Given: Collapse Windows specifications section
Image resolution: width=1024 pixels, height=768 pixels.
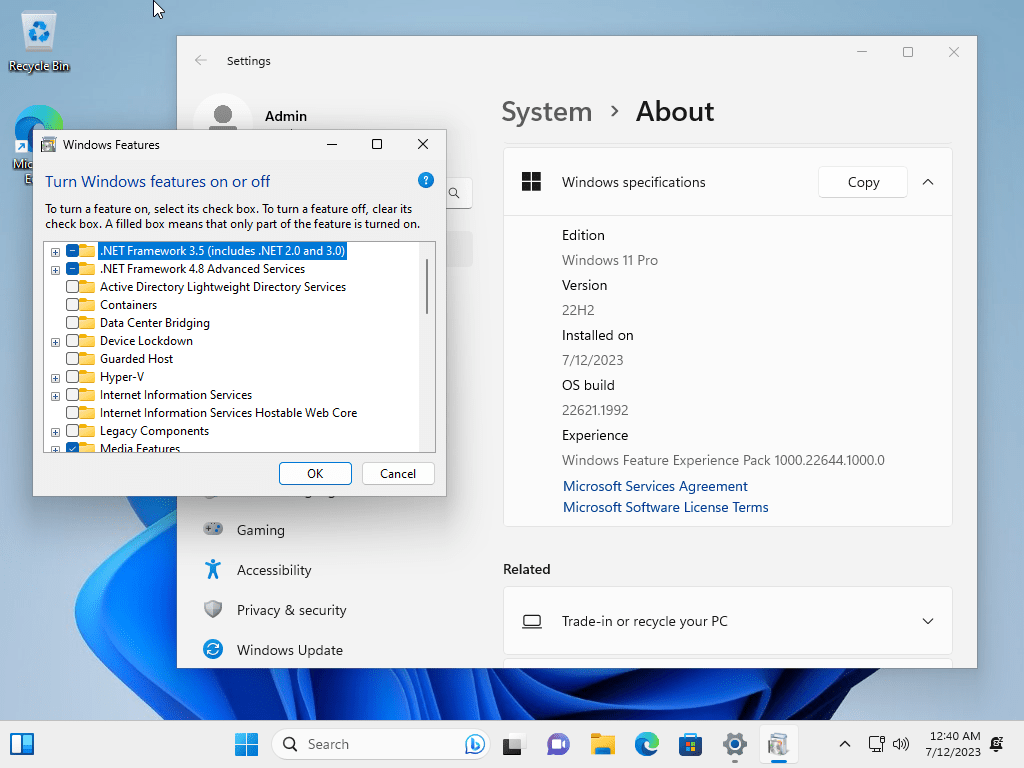Looking at the screenshot, I should [x=927, y=182].
